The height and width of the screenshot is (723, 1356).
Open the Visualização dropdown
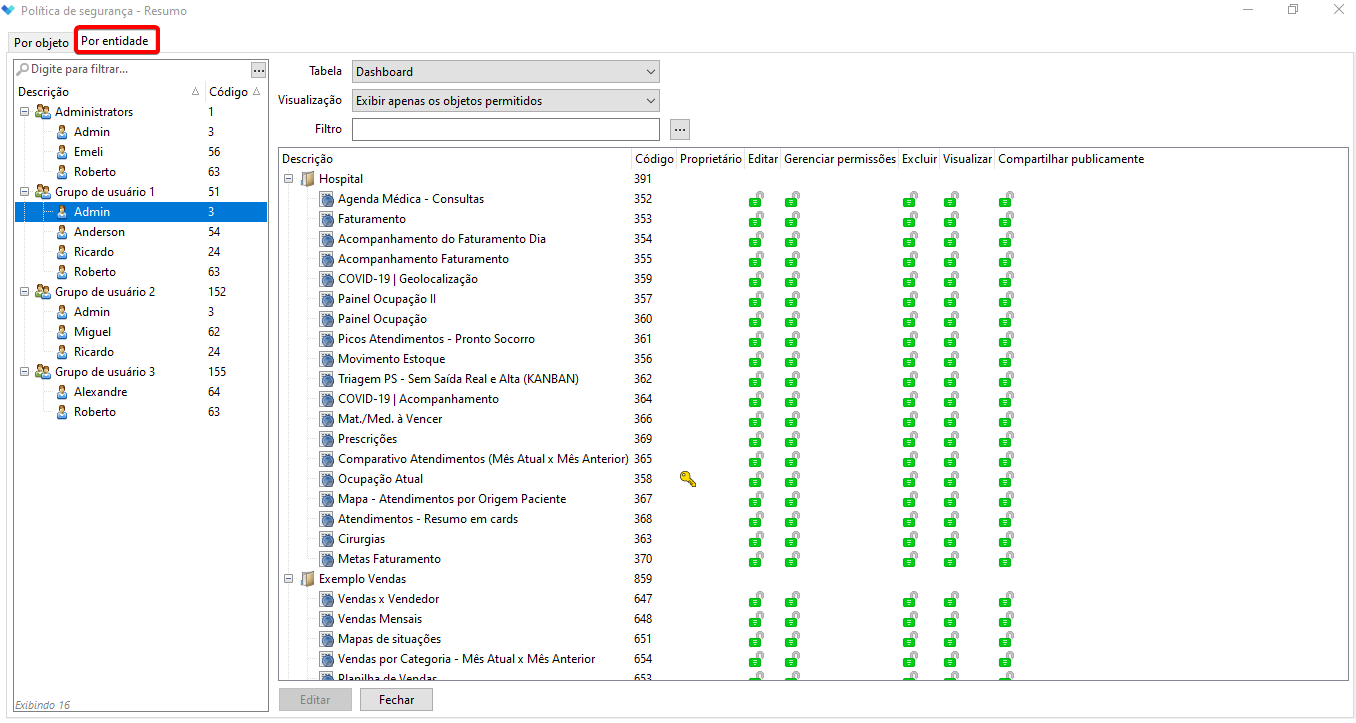click(505, 101)
